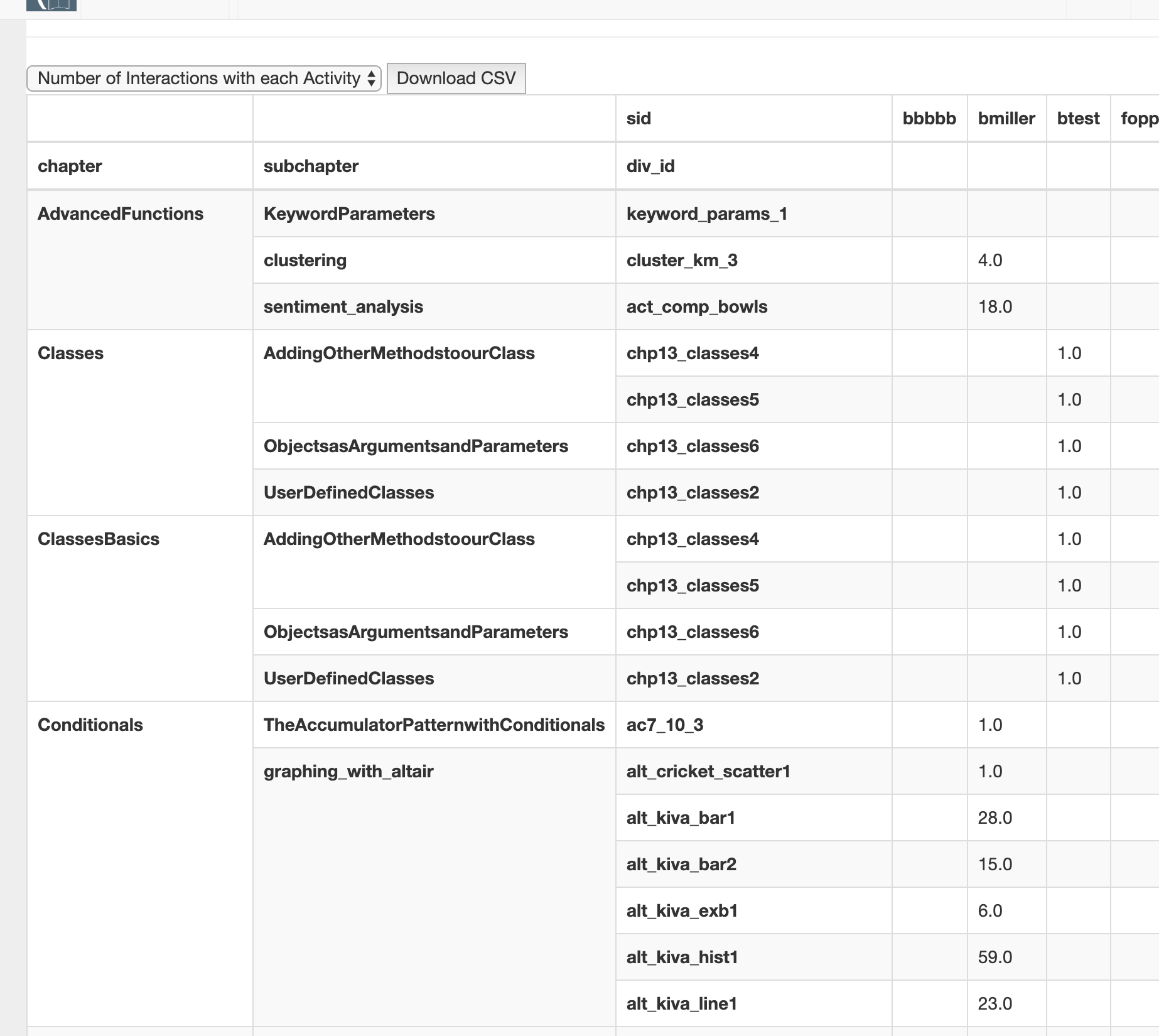Click the 15.0 value for alt_kiva_bar2
The image size is (1159, 1036).
pyautogui.click(x=1007, y=864)
